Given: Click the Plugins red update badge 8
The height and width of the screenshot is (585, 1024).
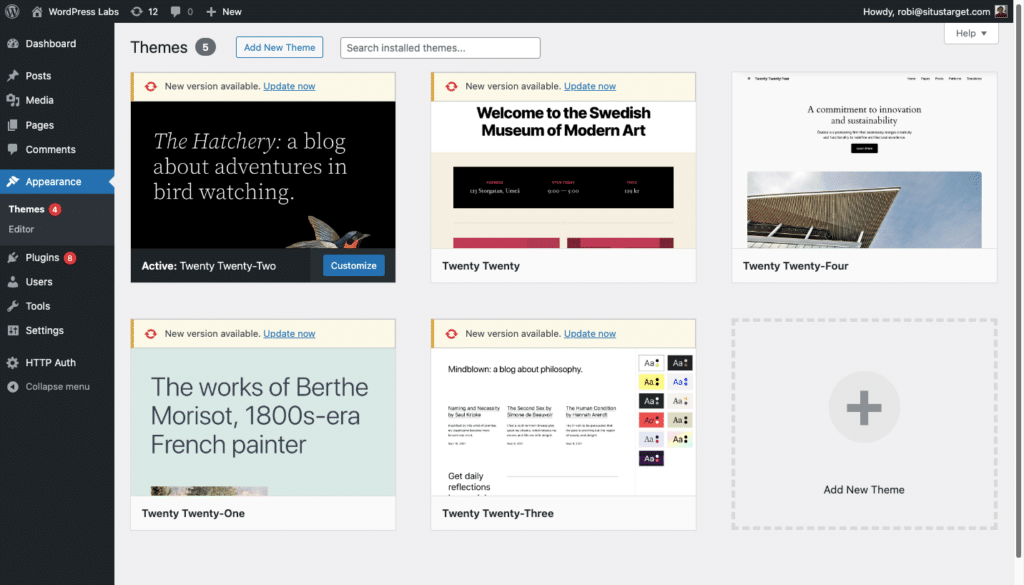Looking at the screenshot, I should [70, 258].
